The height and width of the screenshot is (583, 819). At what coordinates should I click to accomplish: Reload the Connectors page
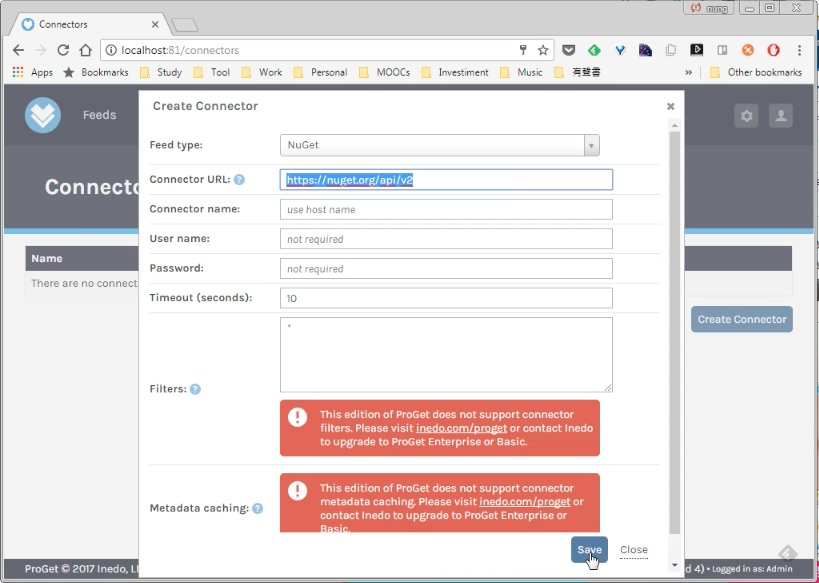pyautogui.click(x=63, y=50)
